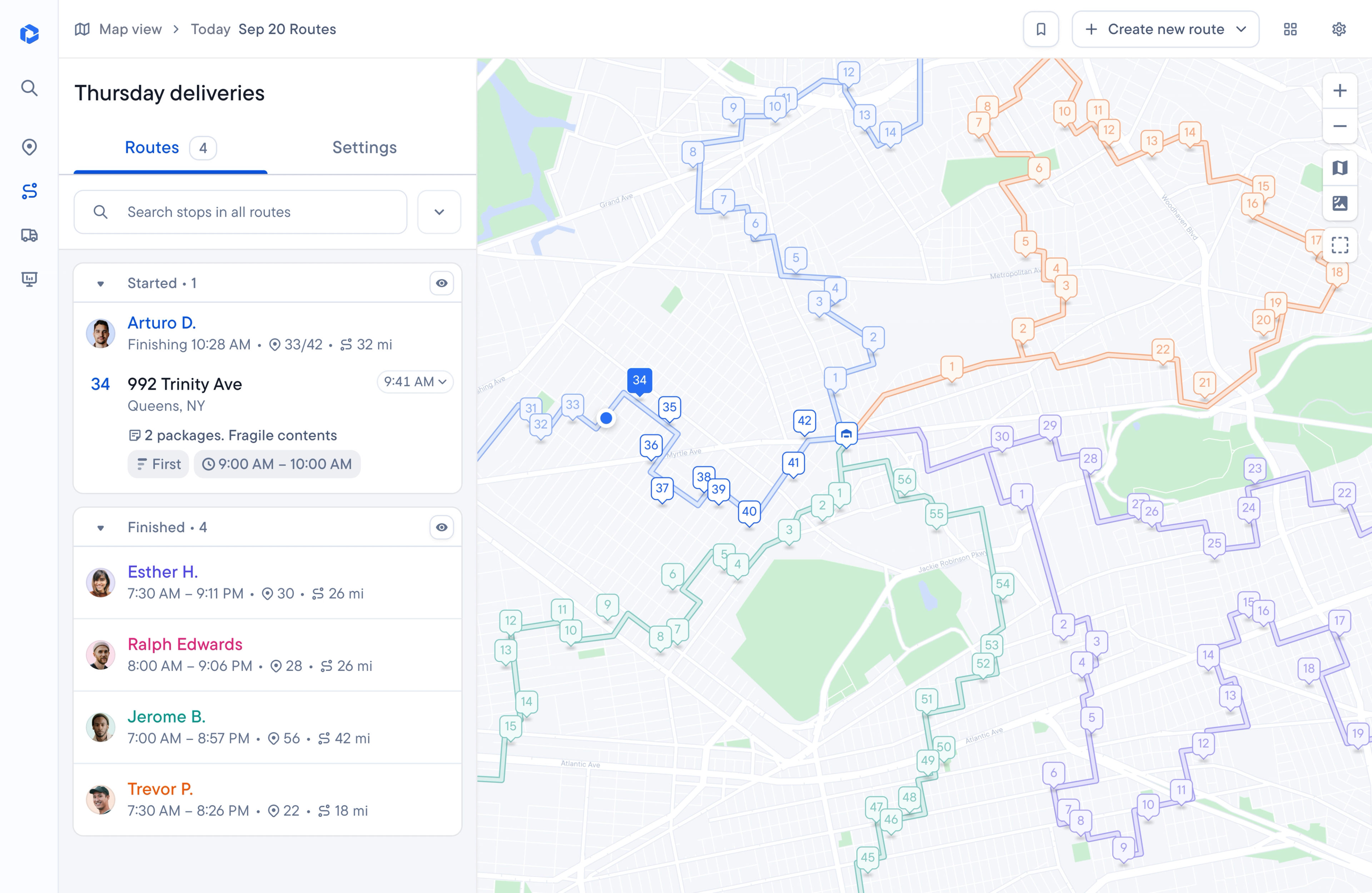Click the app logo at top left

pyautogui.click(x=29, y=34)
